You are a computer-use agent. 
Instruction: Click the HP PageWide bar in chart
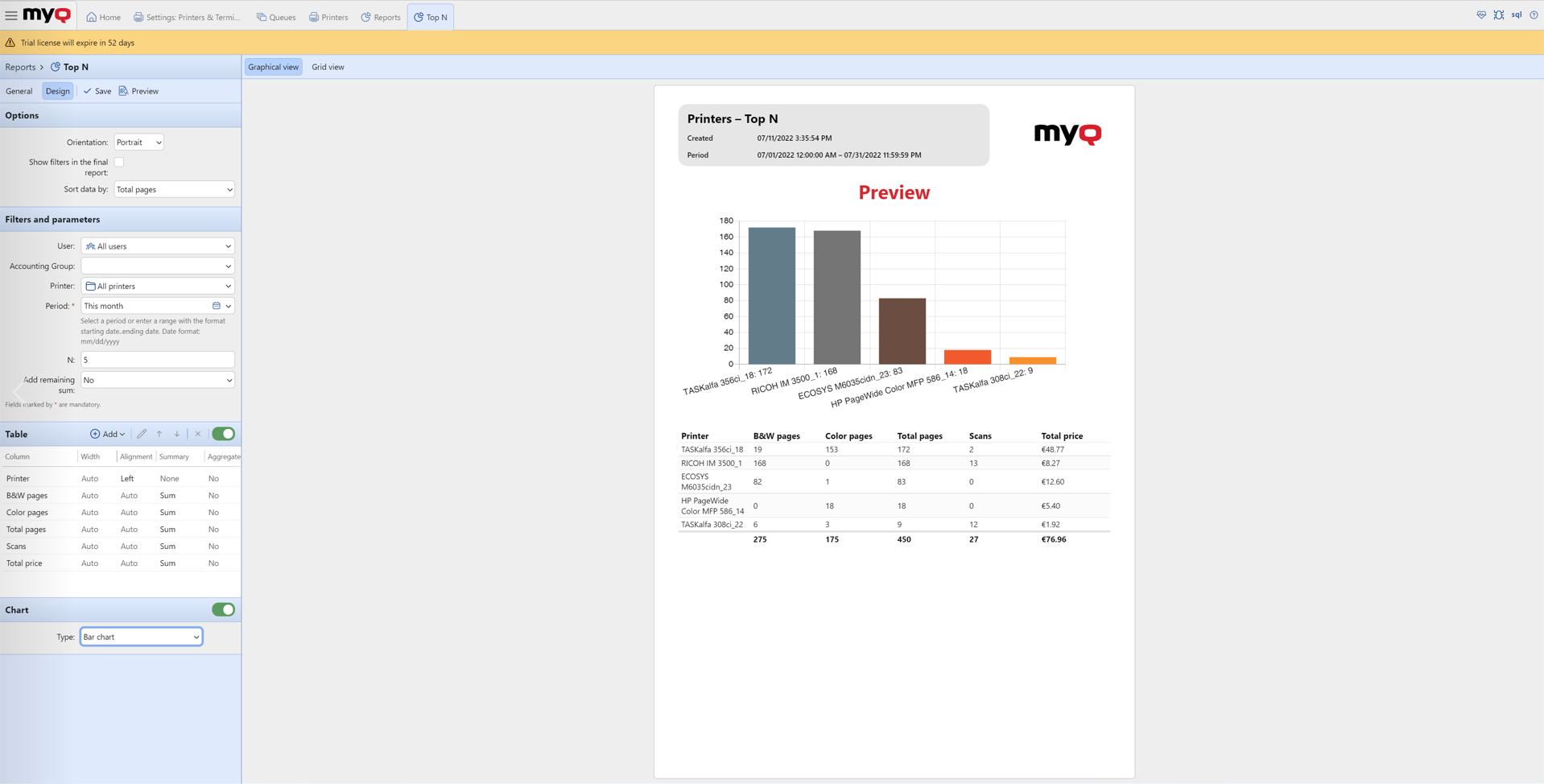pos(968,357)
